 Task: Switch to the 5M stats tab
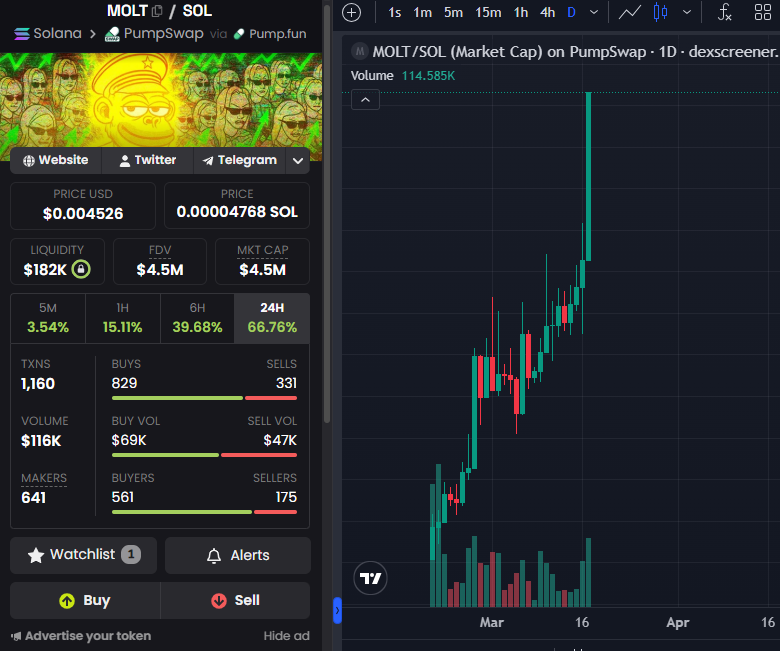point(48,318)
